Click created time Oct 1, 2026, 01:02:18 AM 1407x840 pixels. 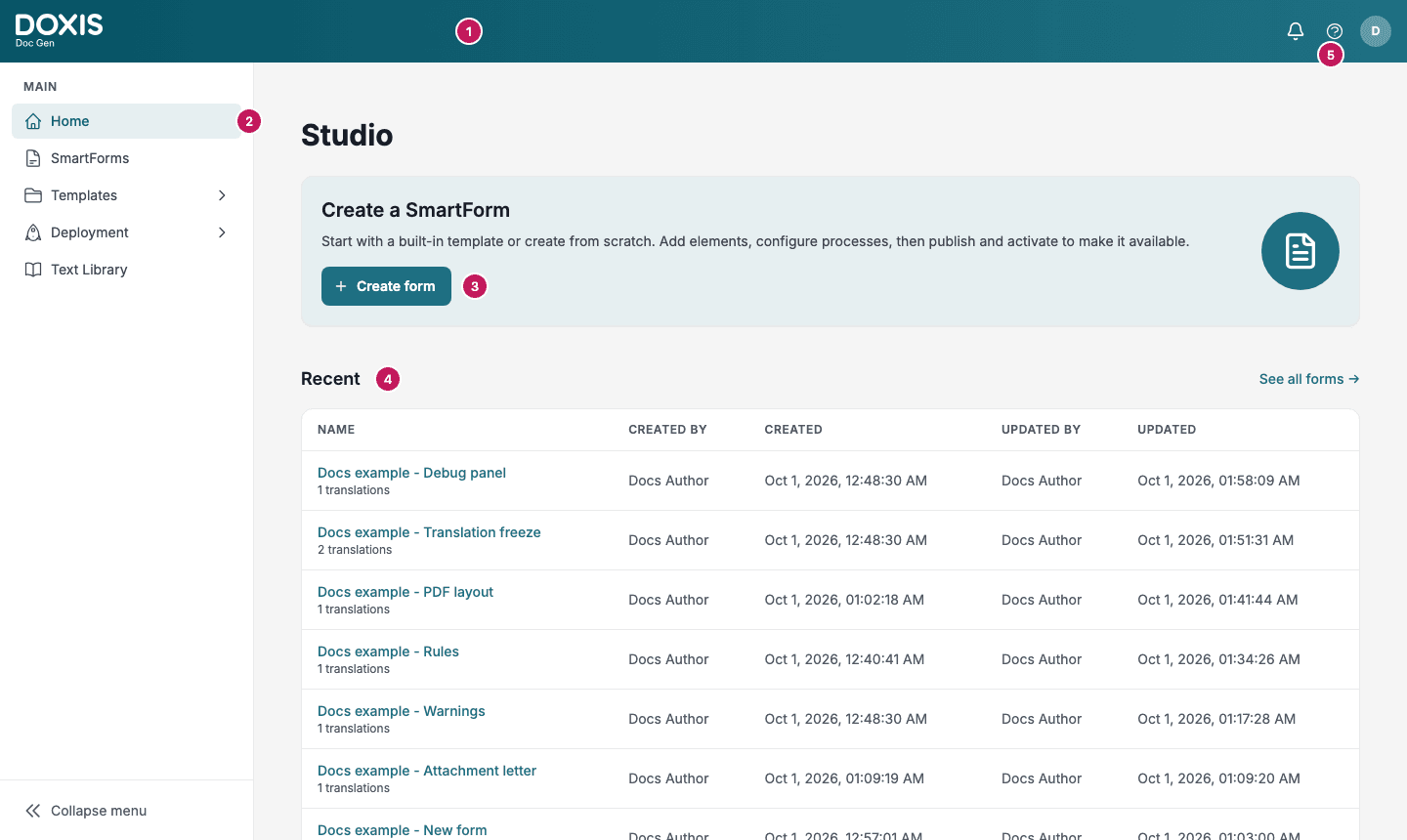point(844,600)
